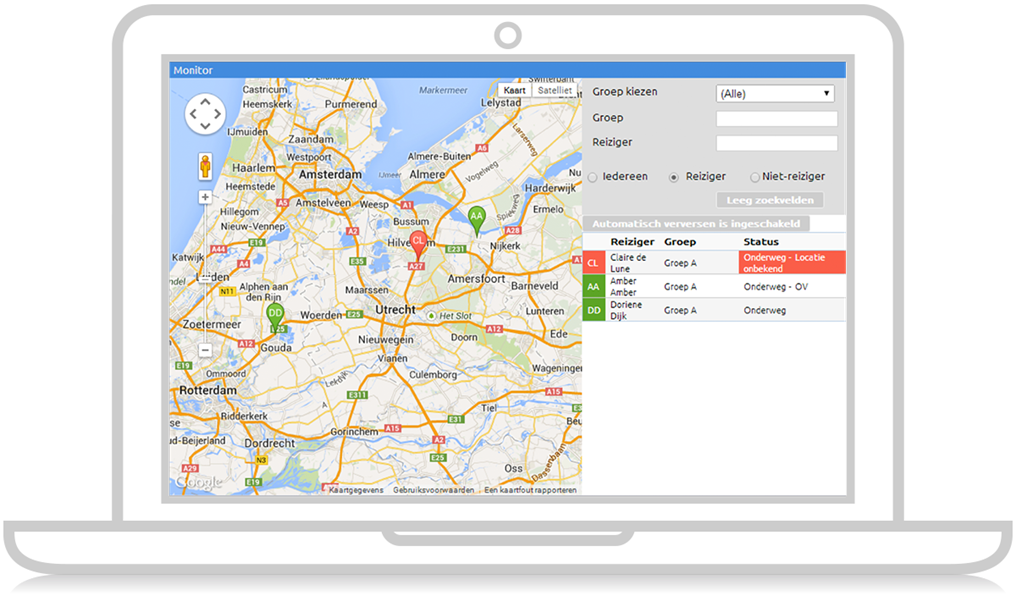The image size is (1016, 607).
Task: Click Automatisch verversen is ingeschakeld button
Action: point(696,224)
